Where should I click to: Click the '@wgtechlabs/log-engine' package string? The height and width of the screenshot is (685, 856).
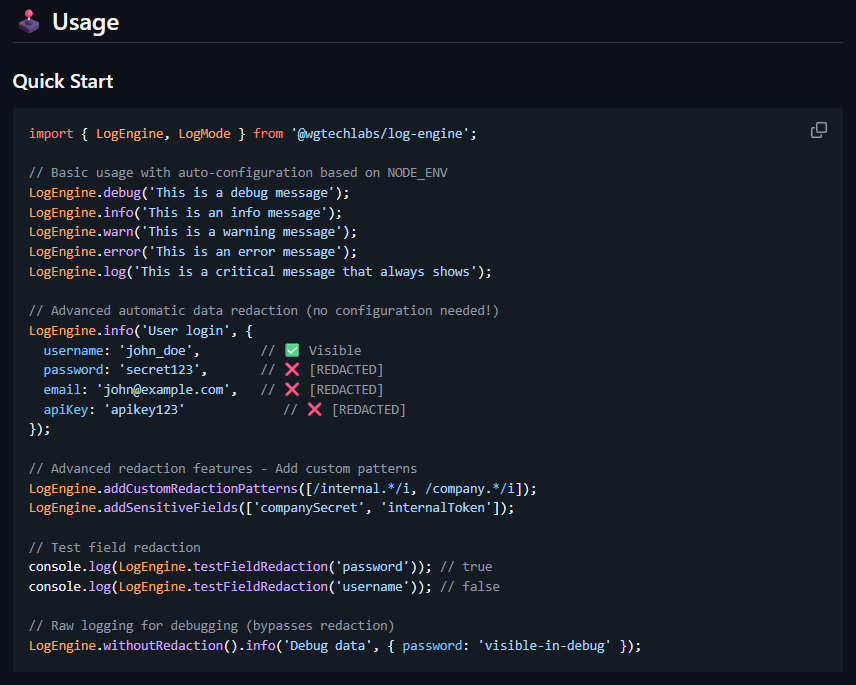click(380, 134)
